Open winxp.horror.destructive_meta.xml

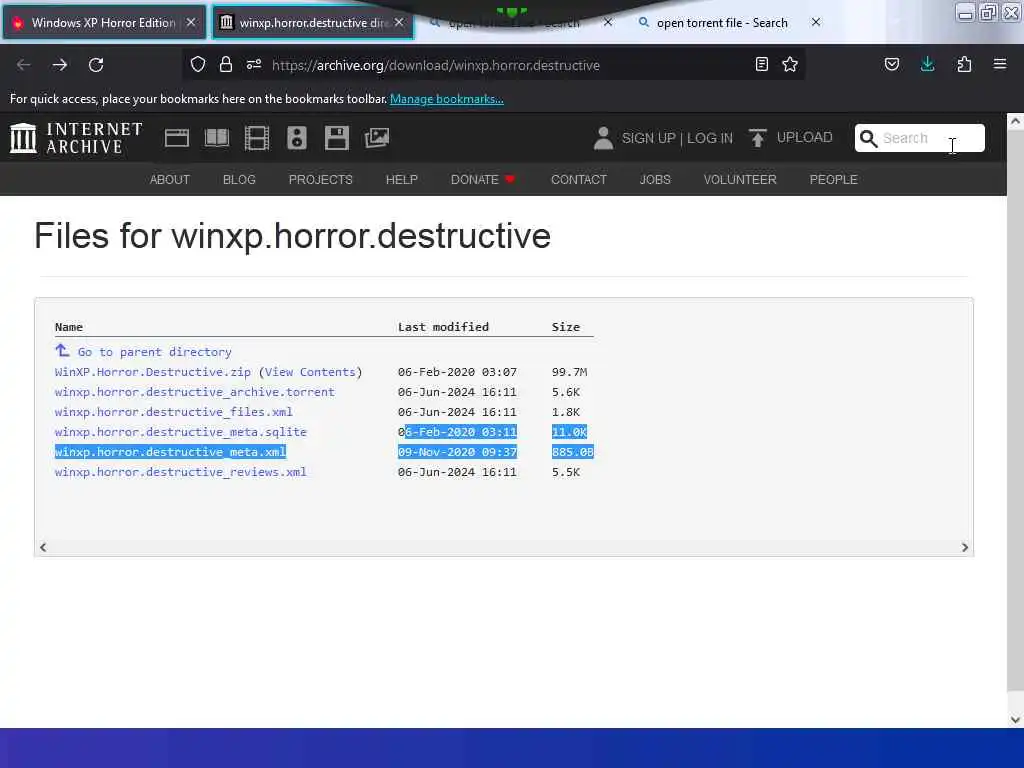tap(170, 452)
